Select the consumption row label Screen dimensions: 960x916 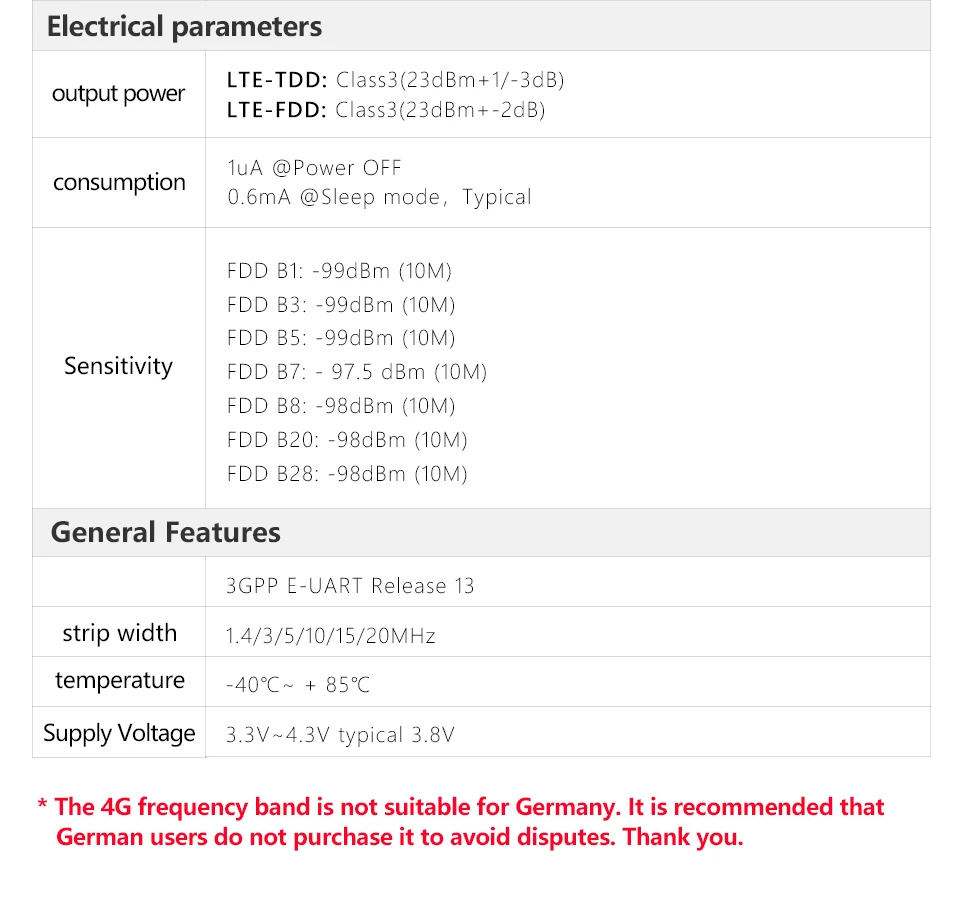click(119, 183)
